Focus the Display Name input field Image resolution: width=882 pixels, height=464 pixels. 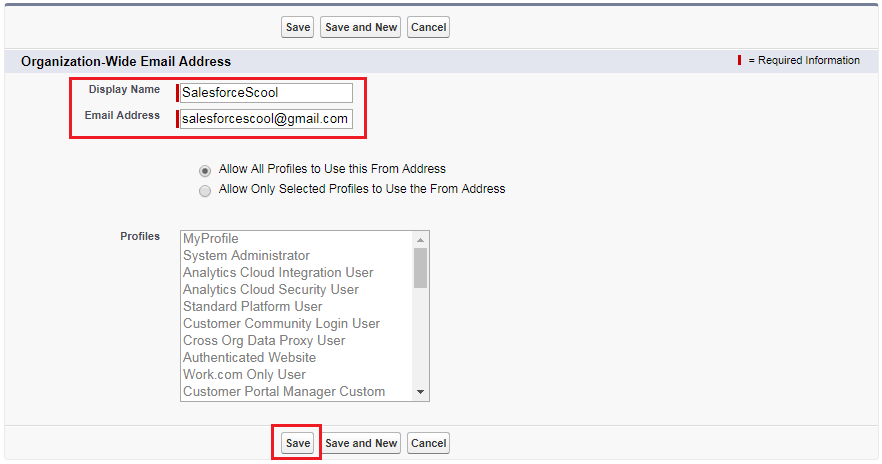(266, 93)
